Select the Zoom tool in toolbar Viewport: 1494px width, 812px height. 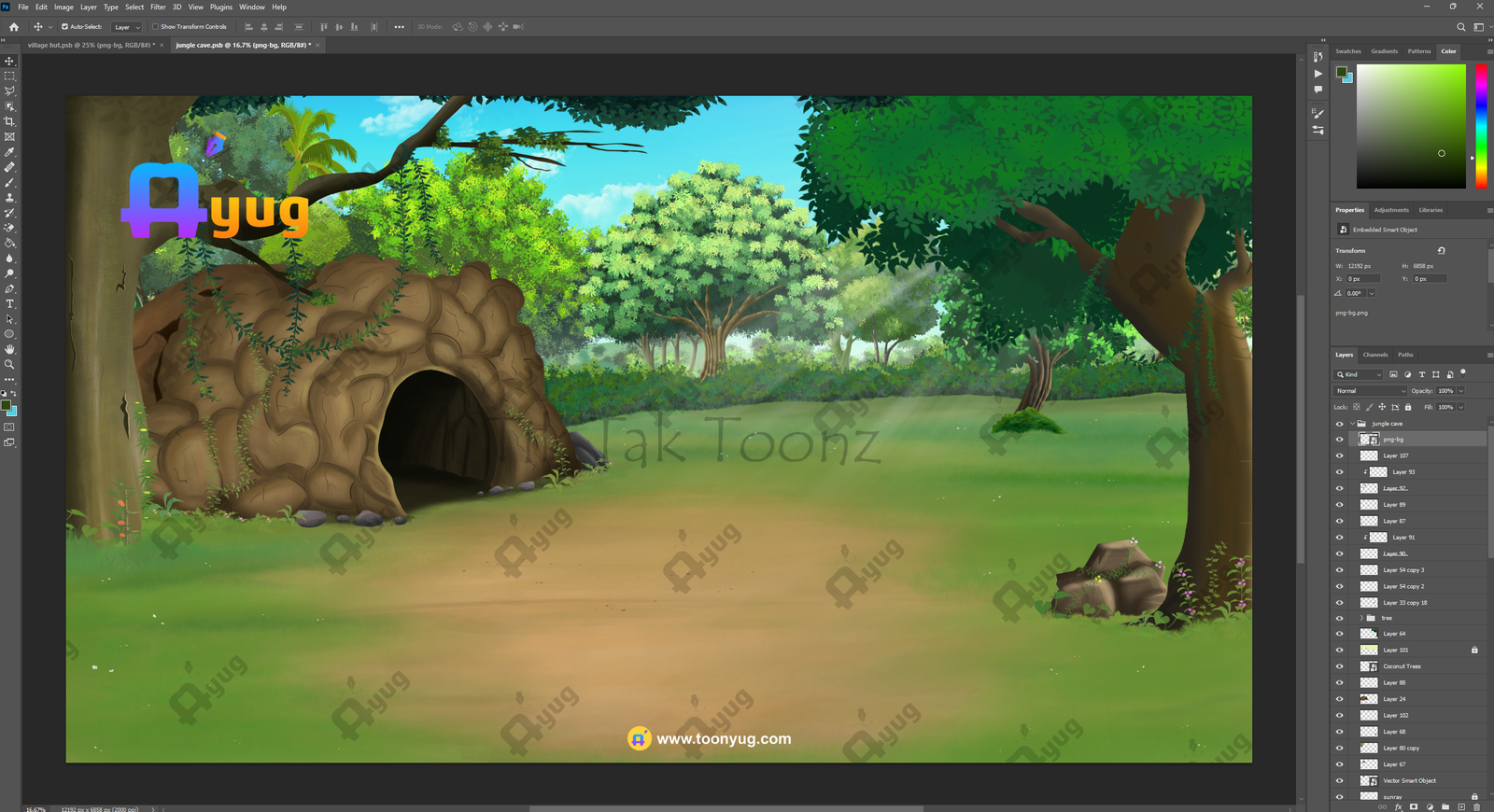(x=9, y=364)
